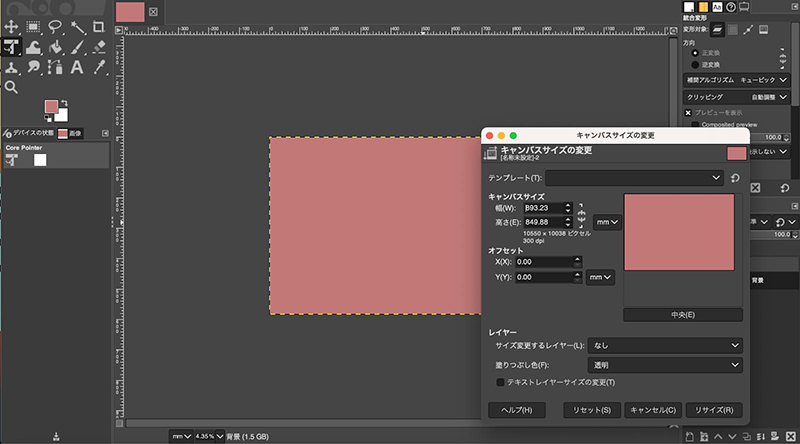Select the Paintbrush tool
Screen dimensions: 800x444
[78, 47]
